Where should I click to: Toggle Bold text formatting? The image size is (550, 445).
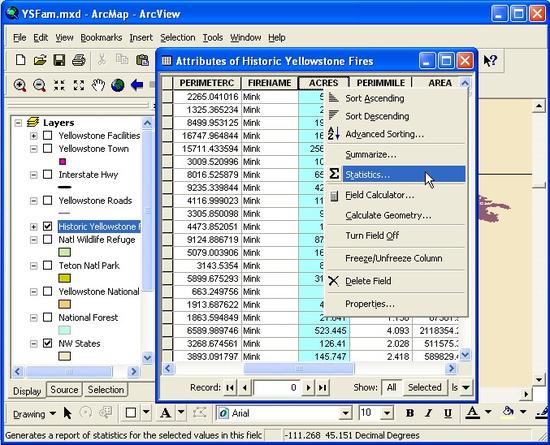tap(409, 413)
